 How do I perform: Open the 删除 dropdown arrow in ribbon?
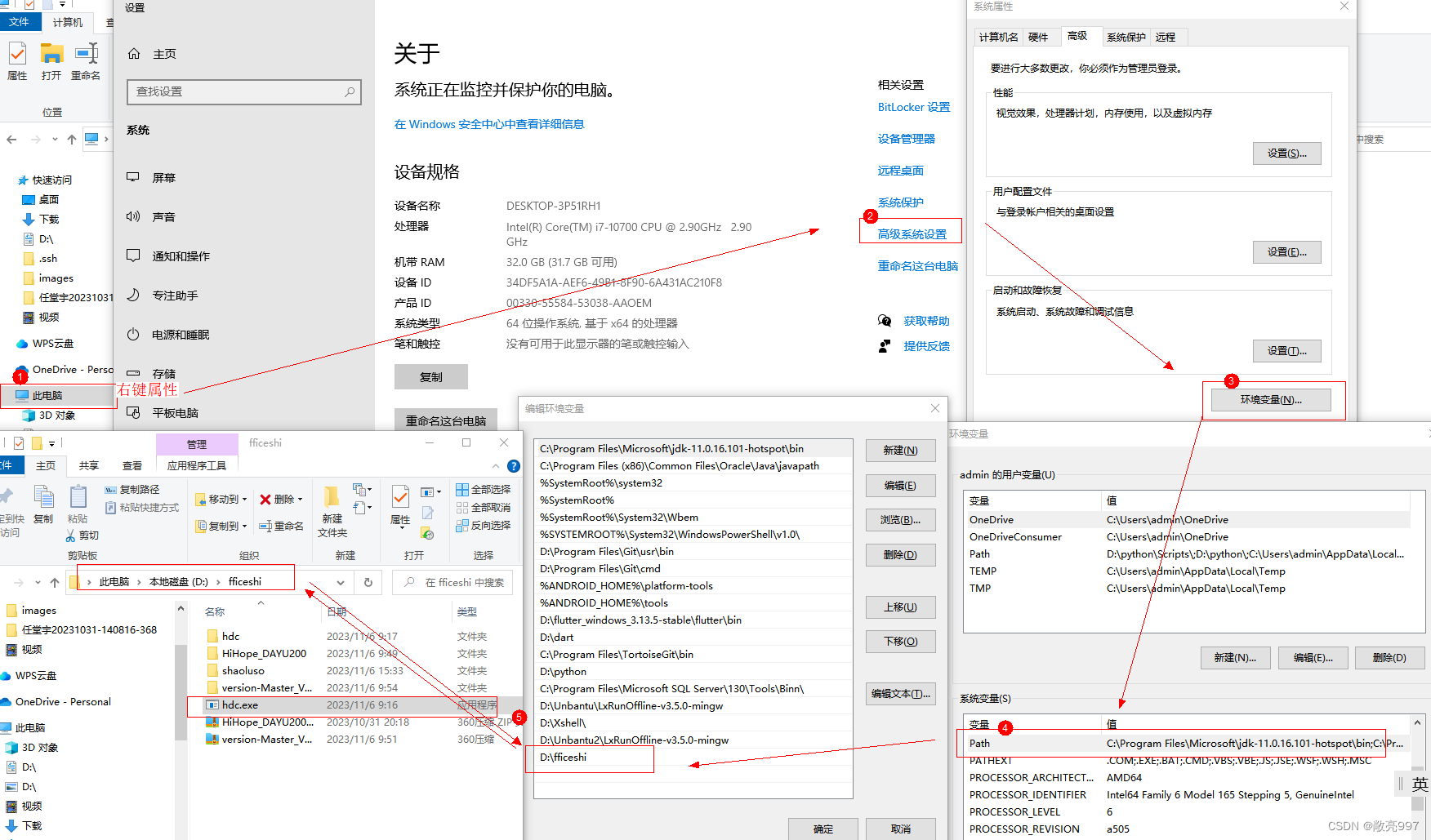(x=301, y=499)
